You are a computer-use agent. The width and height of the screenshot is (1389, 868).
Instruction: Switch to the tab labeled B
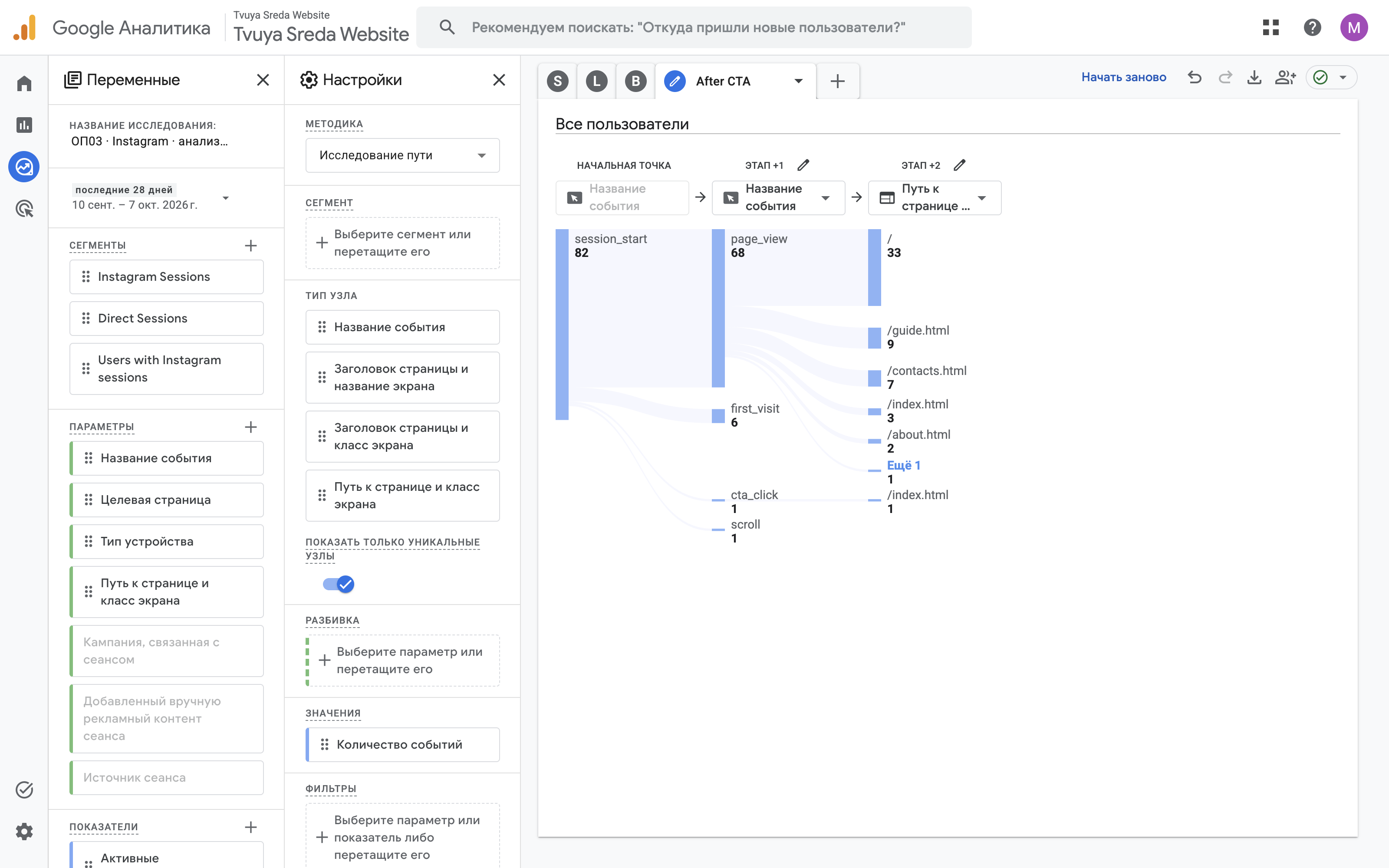point(635,81)
